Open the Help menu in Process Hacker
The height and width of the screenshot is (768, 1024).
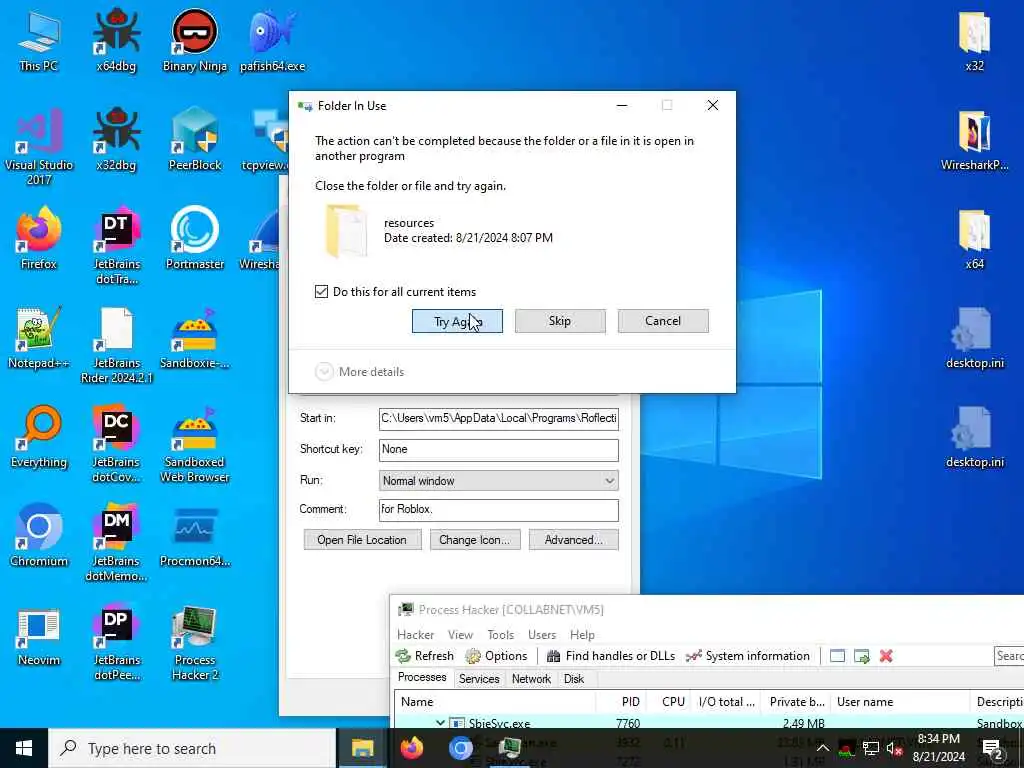[x=582, y=635]
